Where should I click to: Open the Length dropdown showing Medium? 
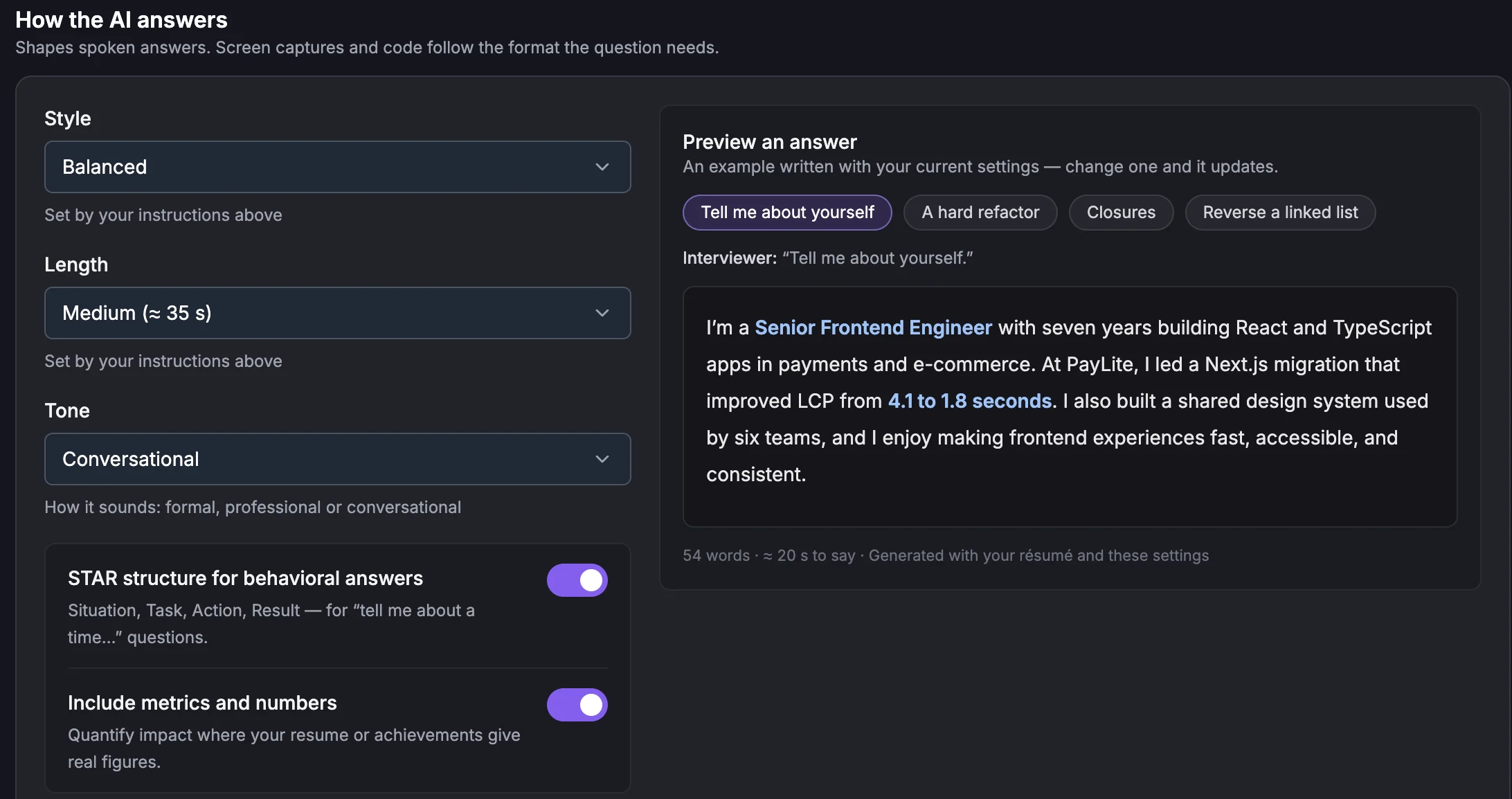click(337, 313)
